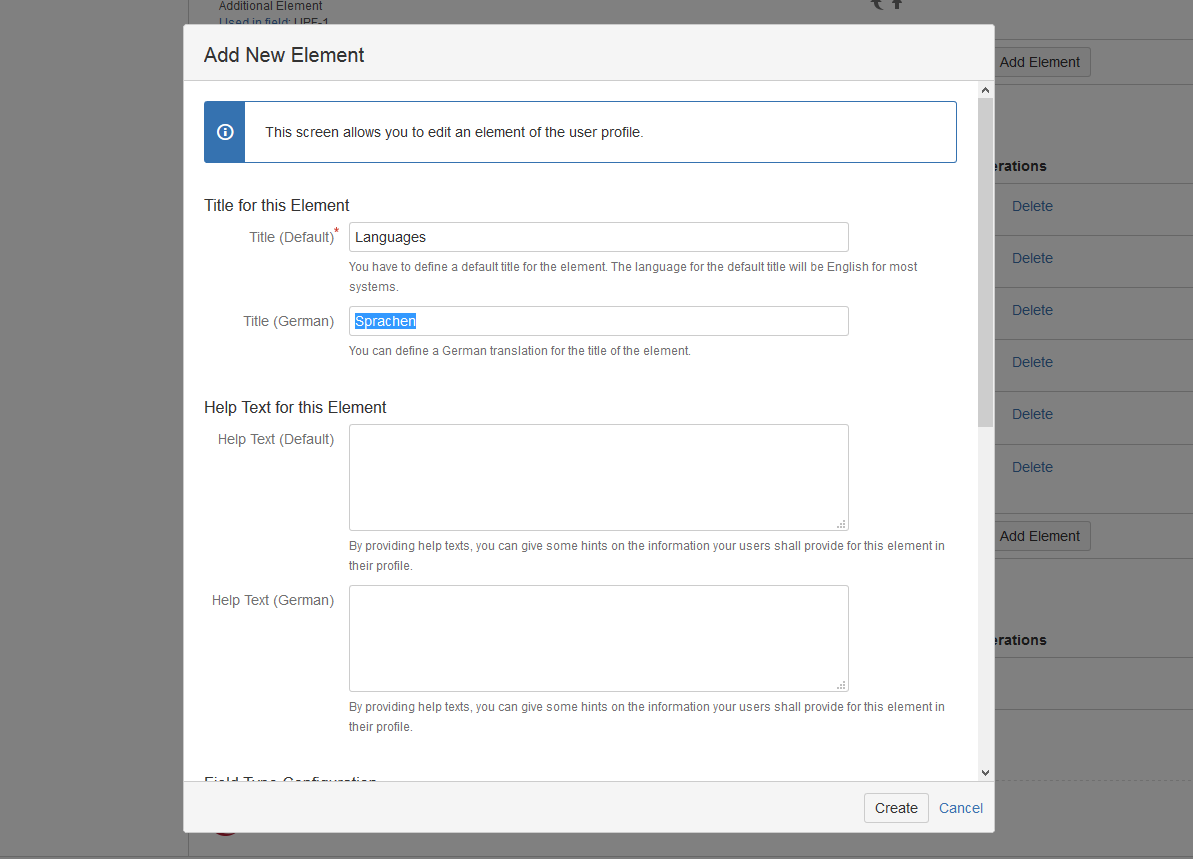Click the scrollbar down arrow in the dialog

[x=985, y=772]
